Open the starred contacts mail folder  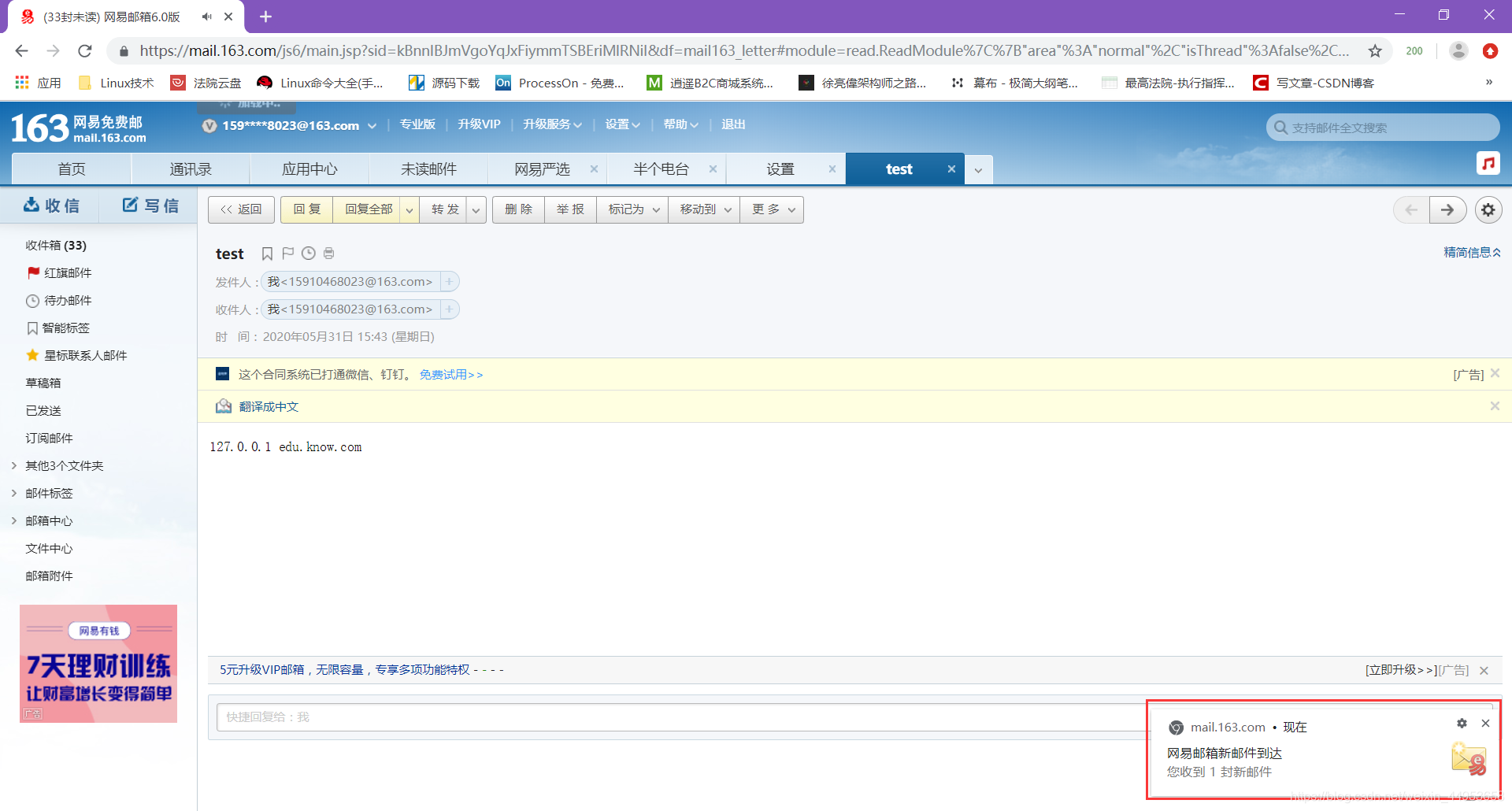[77, 355]
